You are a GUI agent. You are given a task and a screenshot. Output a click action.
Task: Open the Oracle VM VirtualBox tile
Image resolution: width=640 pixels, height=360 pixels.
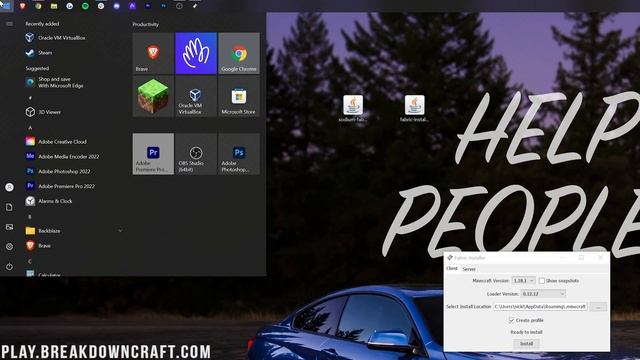click(196, 96)
